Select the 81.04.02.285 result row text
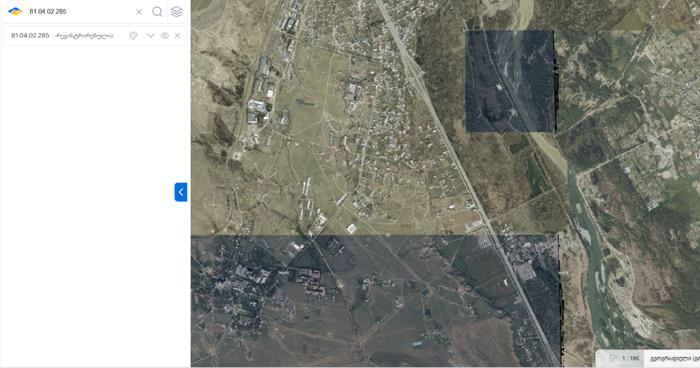 click(62, 36)
